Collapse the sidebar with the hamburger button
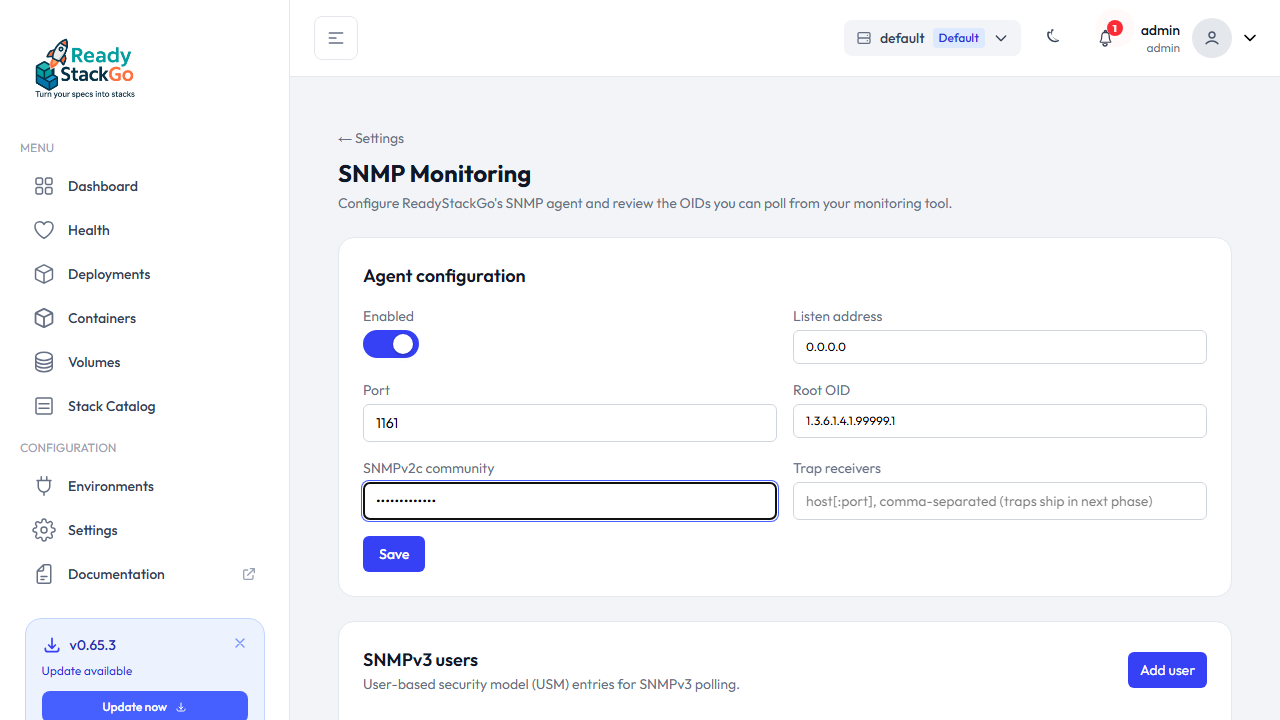1280x720 pixels. 336,38
